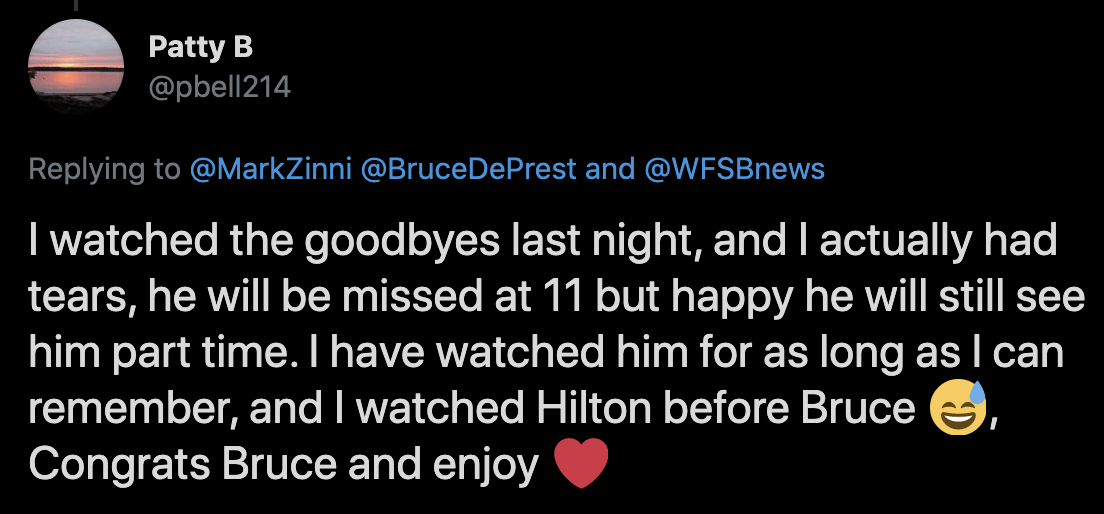Viewport: 1104px width, 514px height.
Task: Click the thread connector line above avatar
Action: click(x=75, y=5)
